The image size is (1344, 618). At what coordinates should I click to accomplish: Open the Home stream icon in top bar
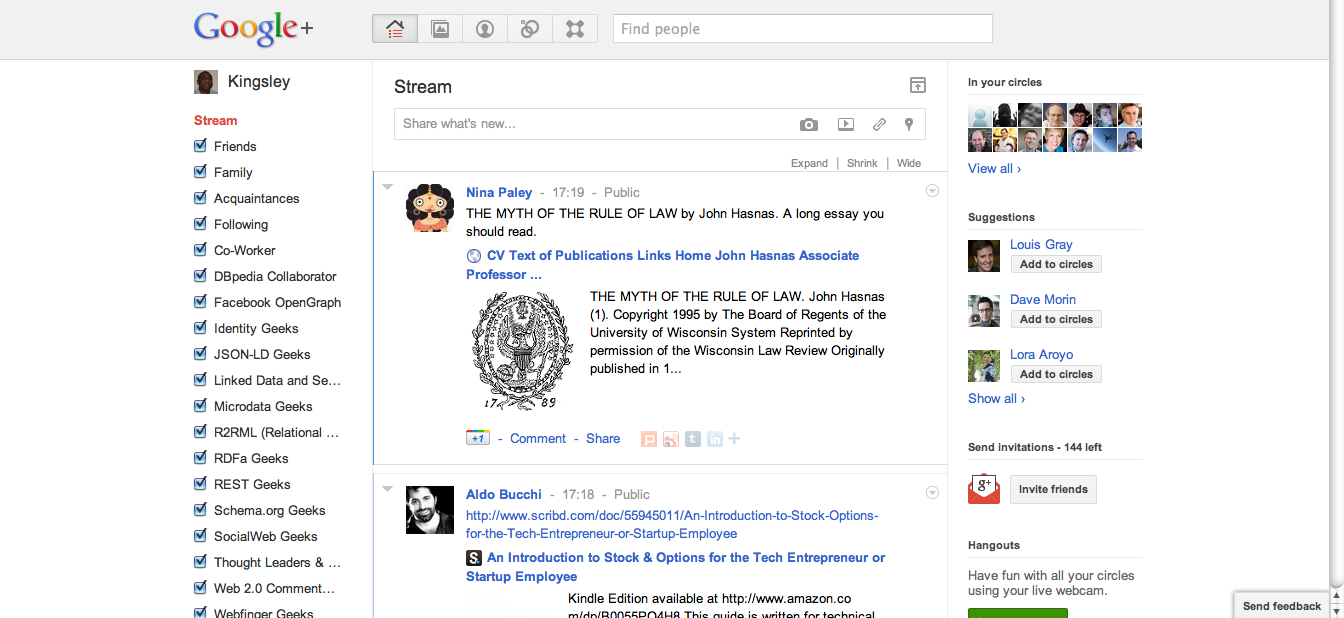click(395, 28)
